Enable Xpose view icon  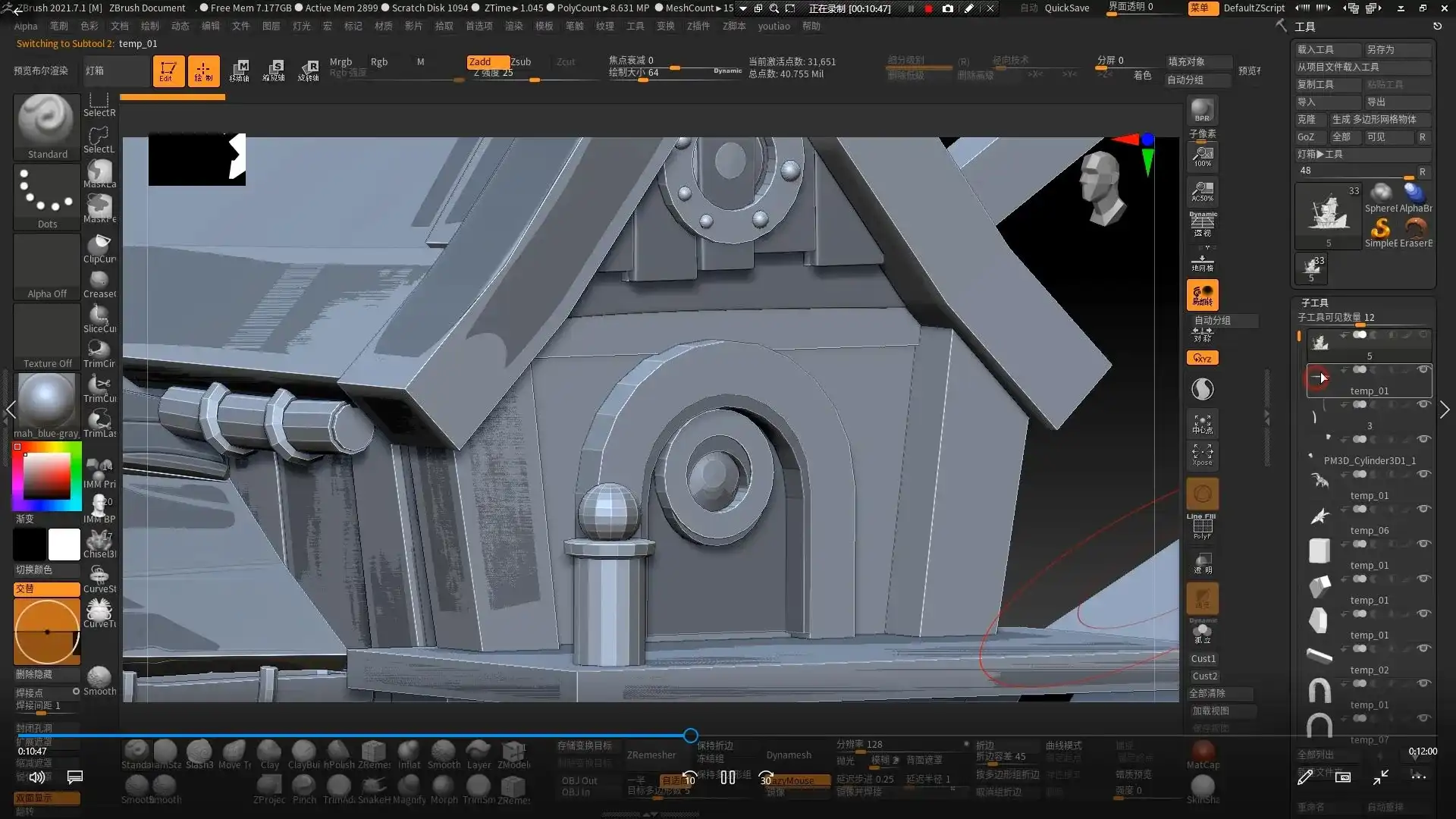1202,455
